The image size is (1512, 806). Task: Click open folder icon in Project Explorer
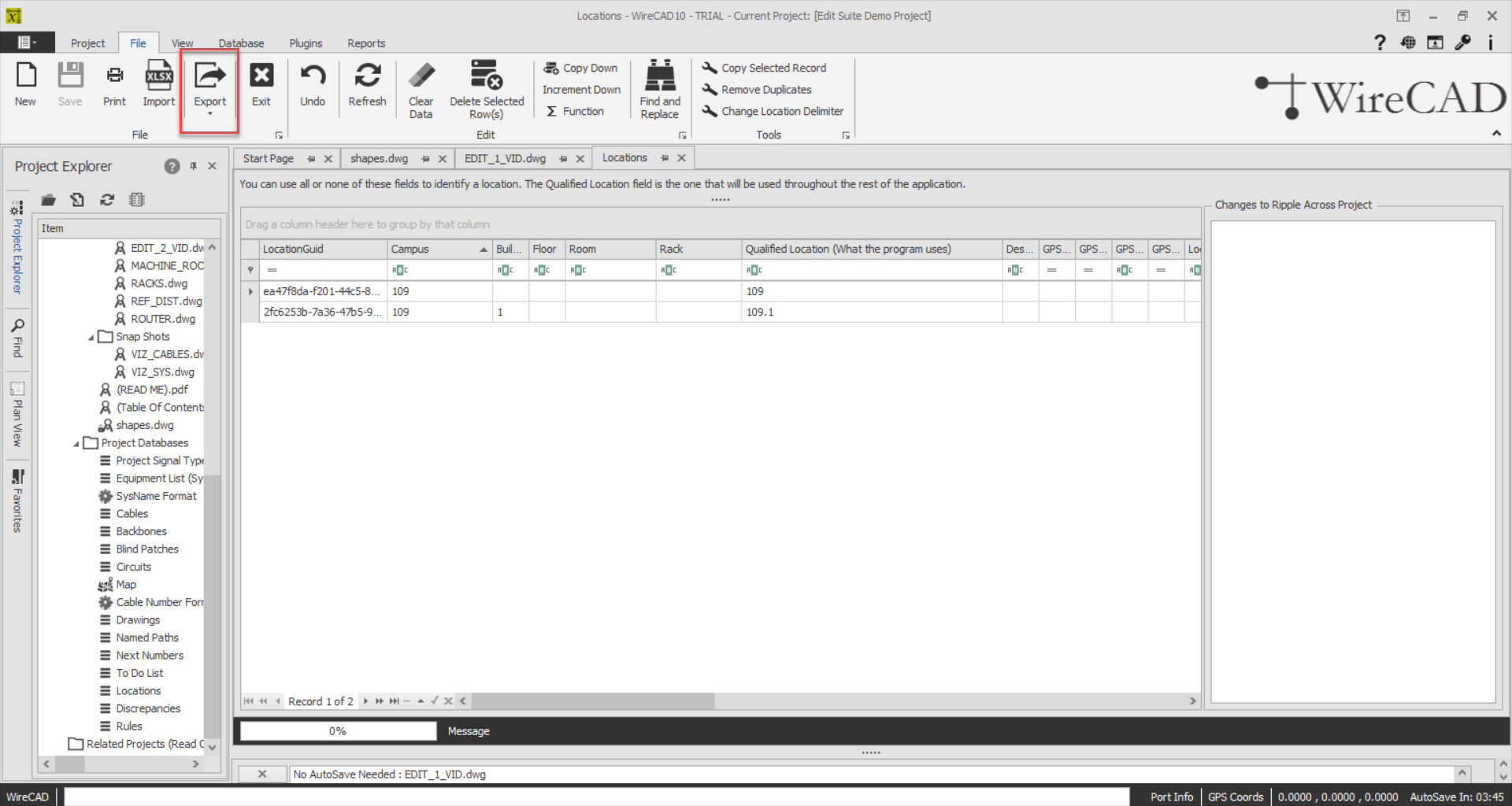click(49, 200)
